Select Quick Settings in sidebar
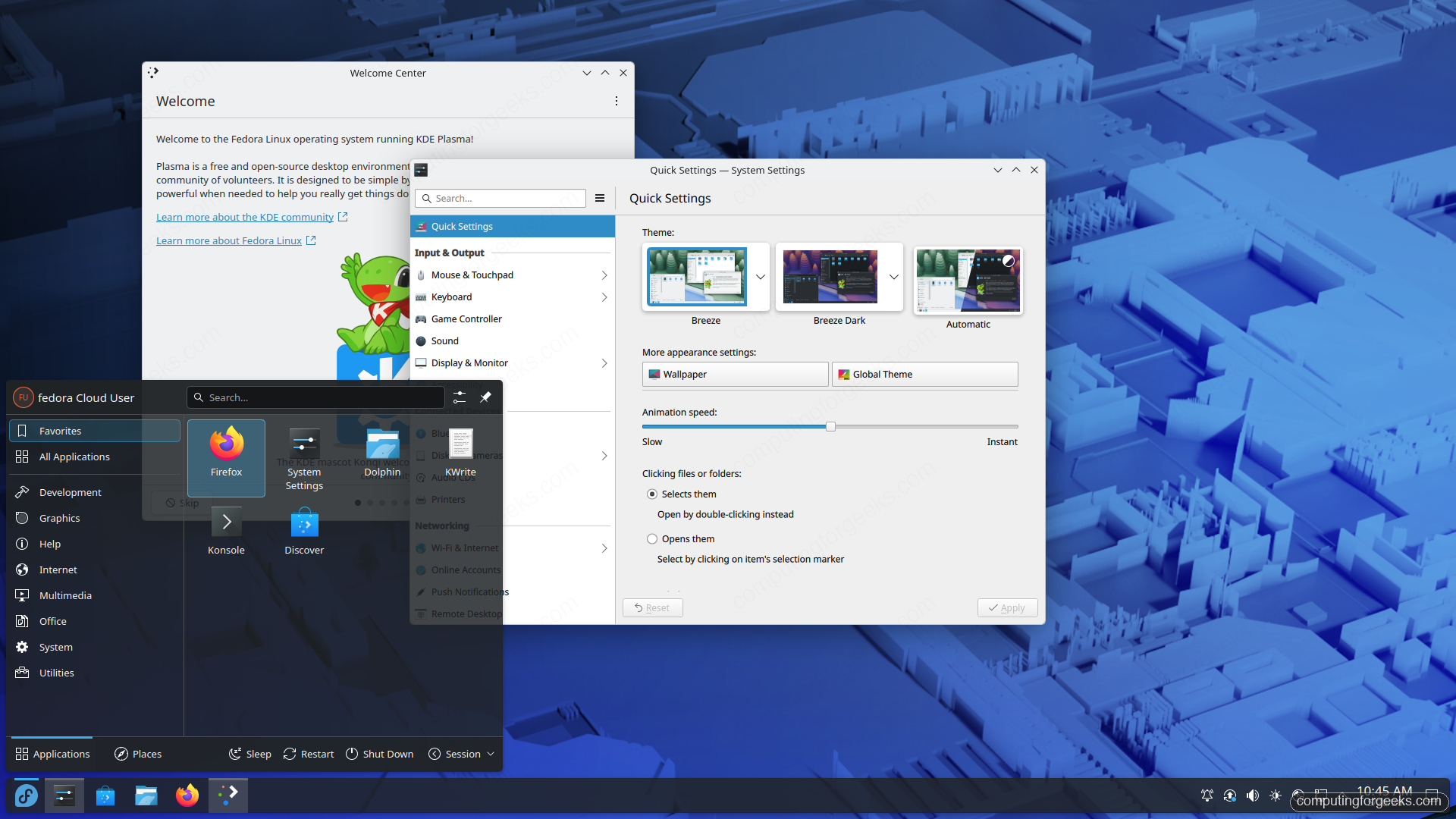The height and width of the screenshot is (819, 1456). click(513, 227)
